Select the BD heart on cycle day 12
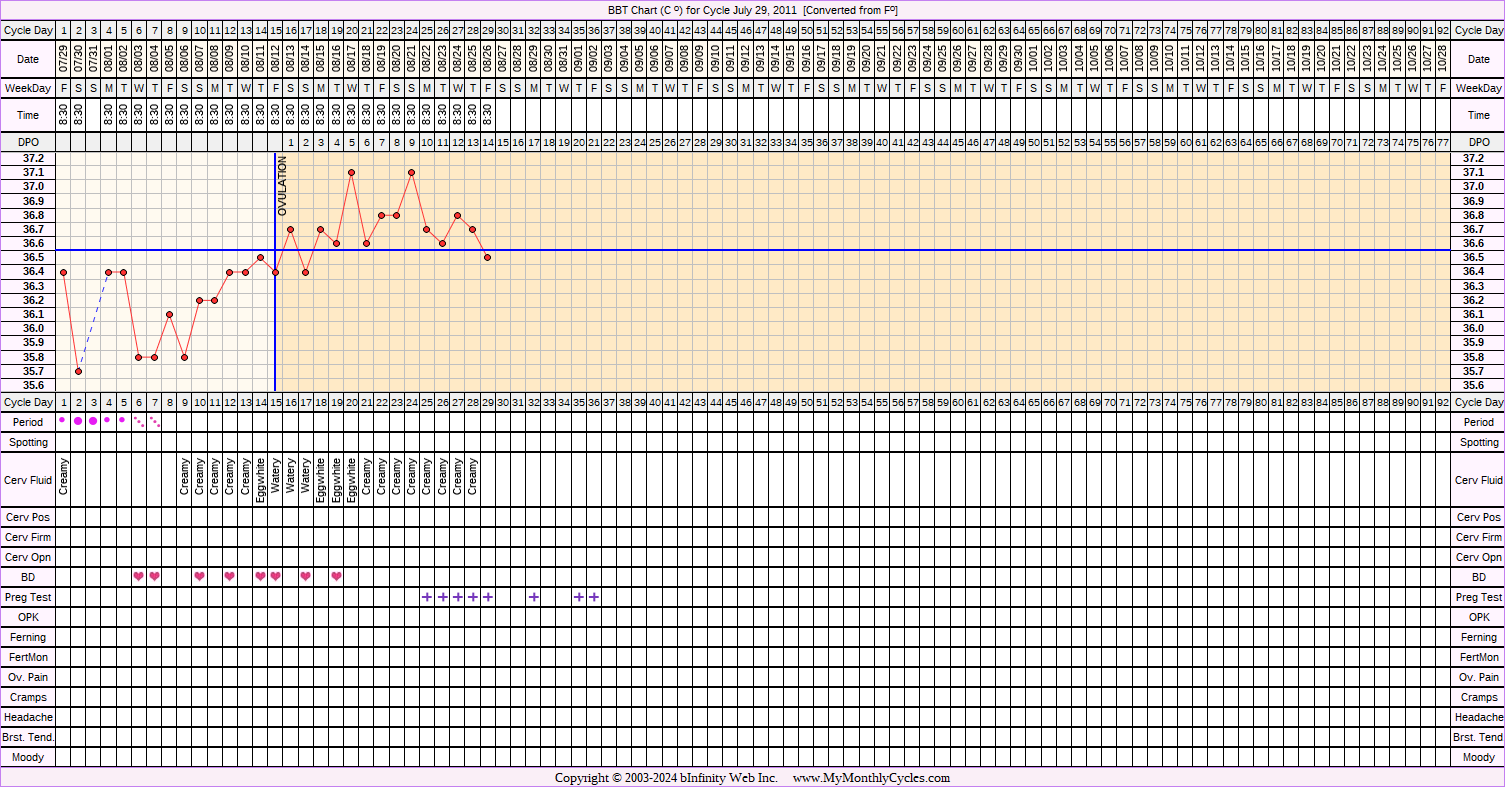Image resolution: width=1505 pixels, height=787 pixels. 230,576
